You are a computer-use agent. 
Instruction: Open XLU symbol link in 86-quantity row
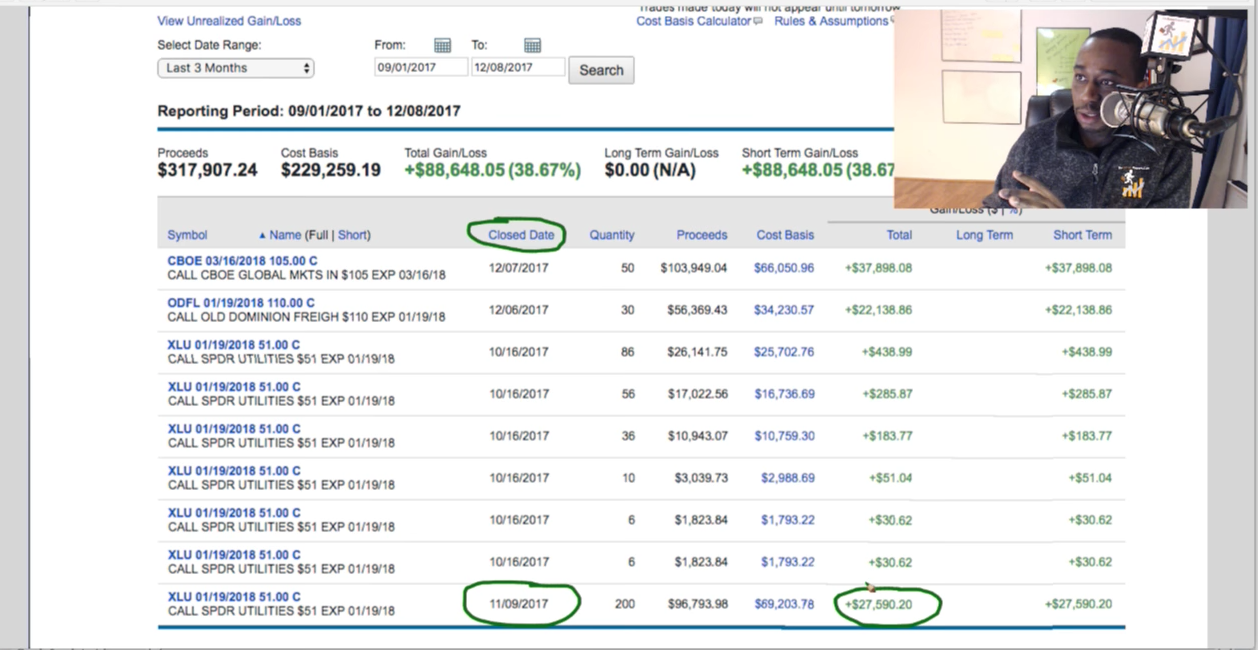pyautogui.click(x=234, y=345)
